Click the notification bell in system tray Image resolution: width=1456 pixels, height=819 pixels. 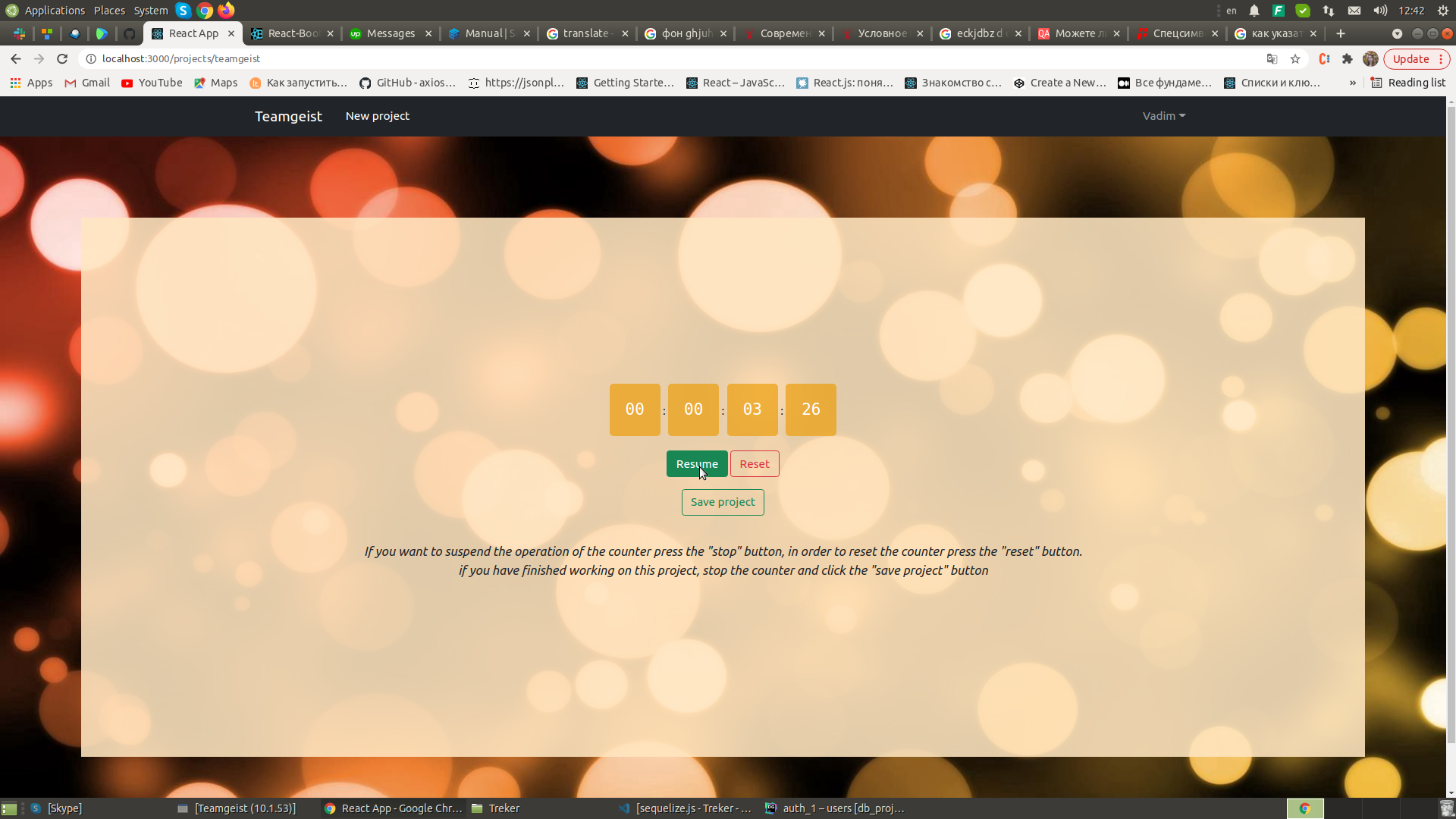1254,11
